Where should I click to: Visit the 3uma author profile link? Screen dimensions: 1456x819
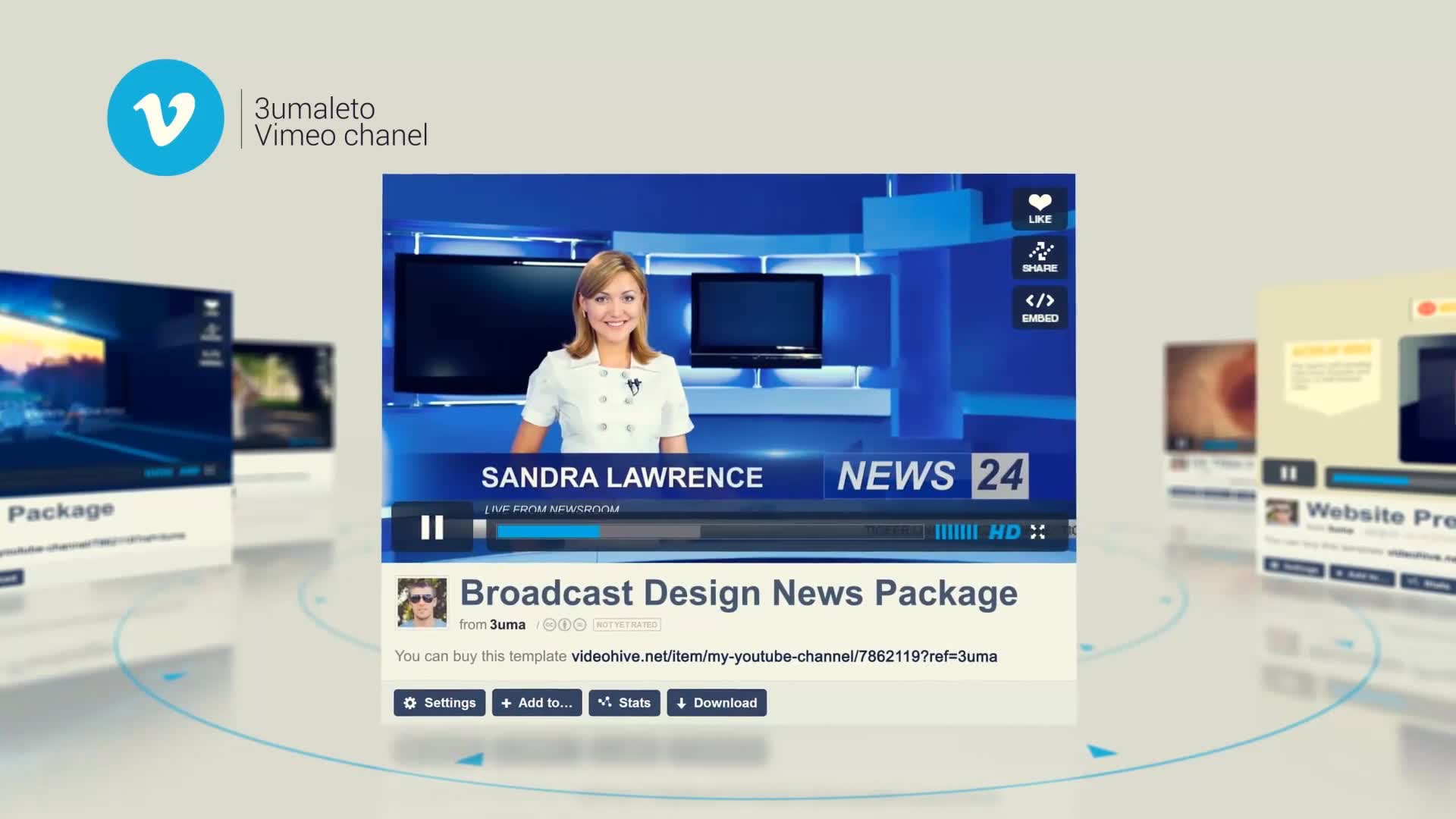[507, 625]
